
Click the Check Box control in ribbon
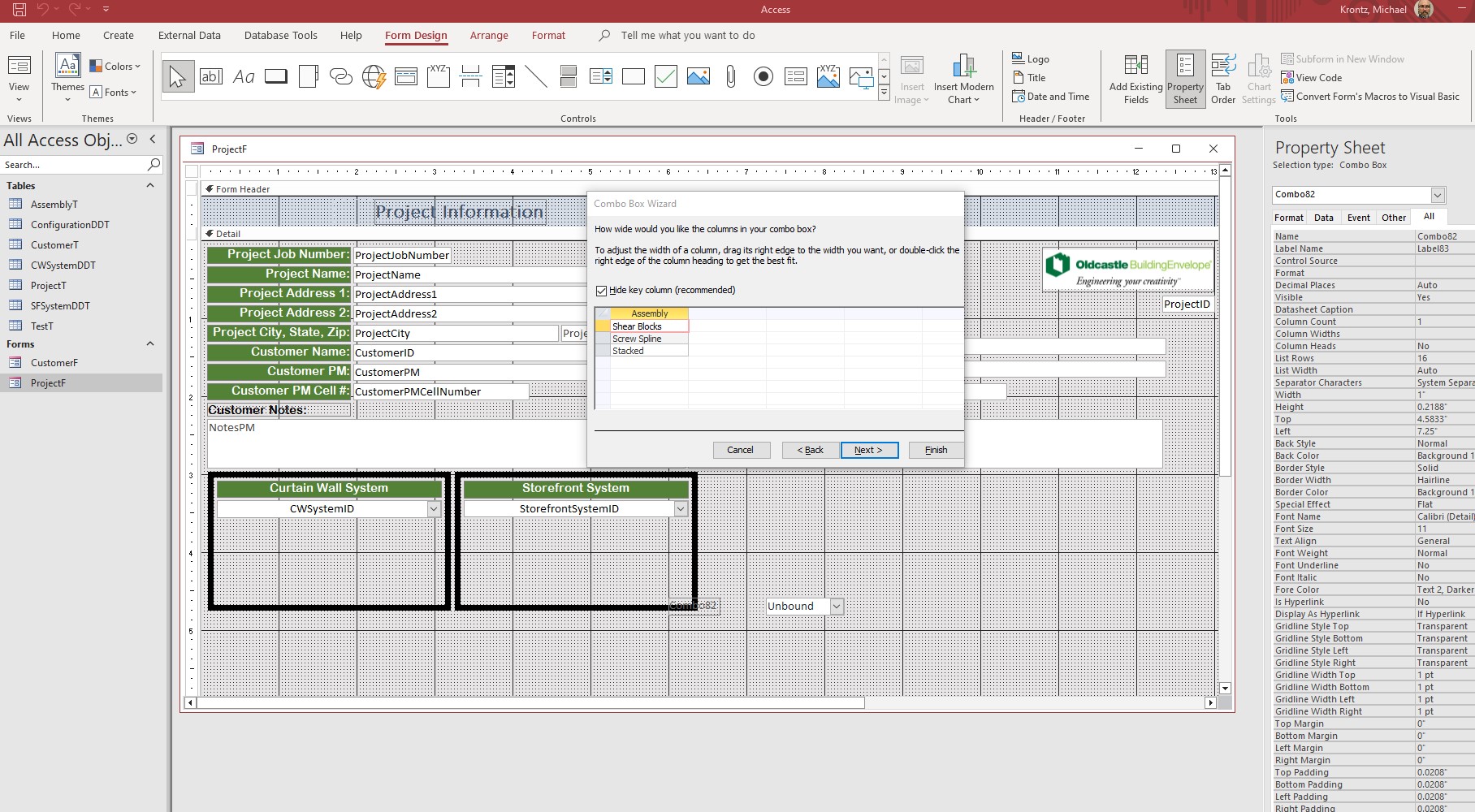tap(666, 77)
